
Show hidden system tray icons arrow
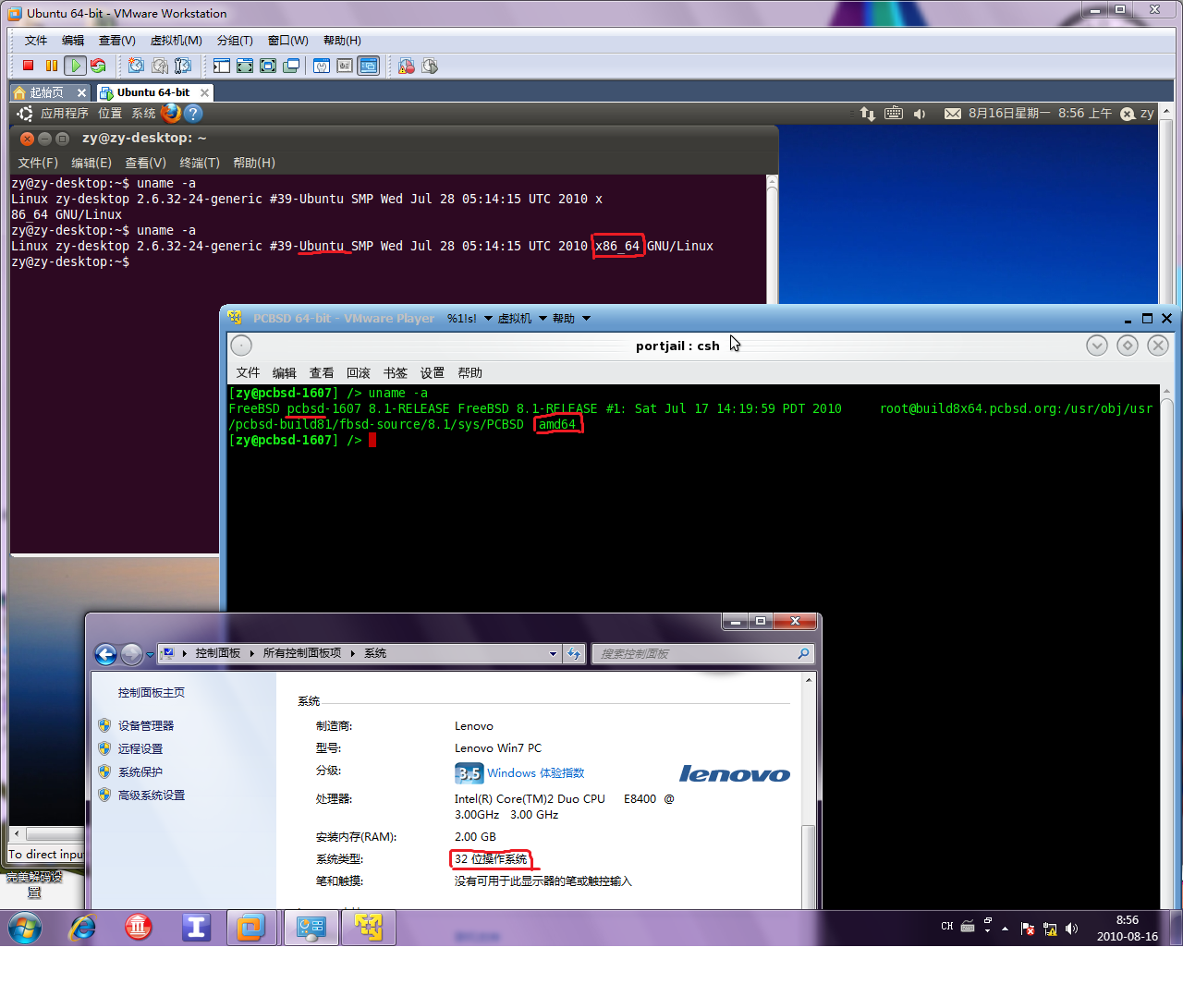coord(1005,929)
